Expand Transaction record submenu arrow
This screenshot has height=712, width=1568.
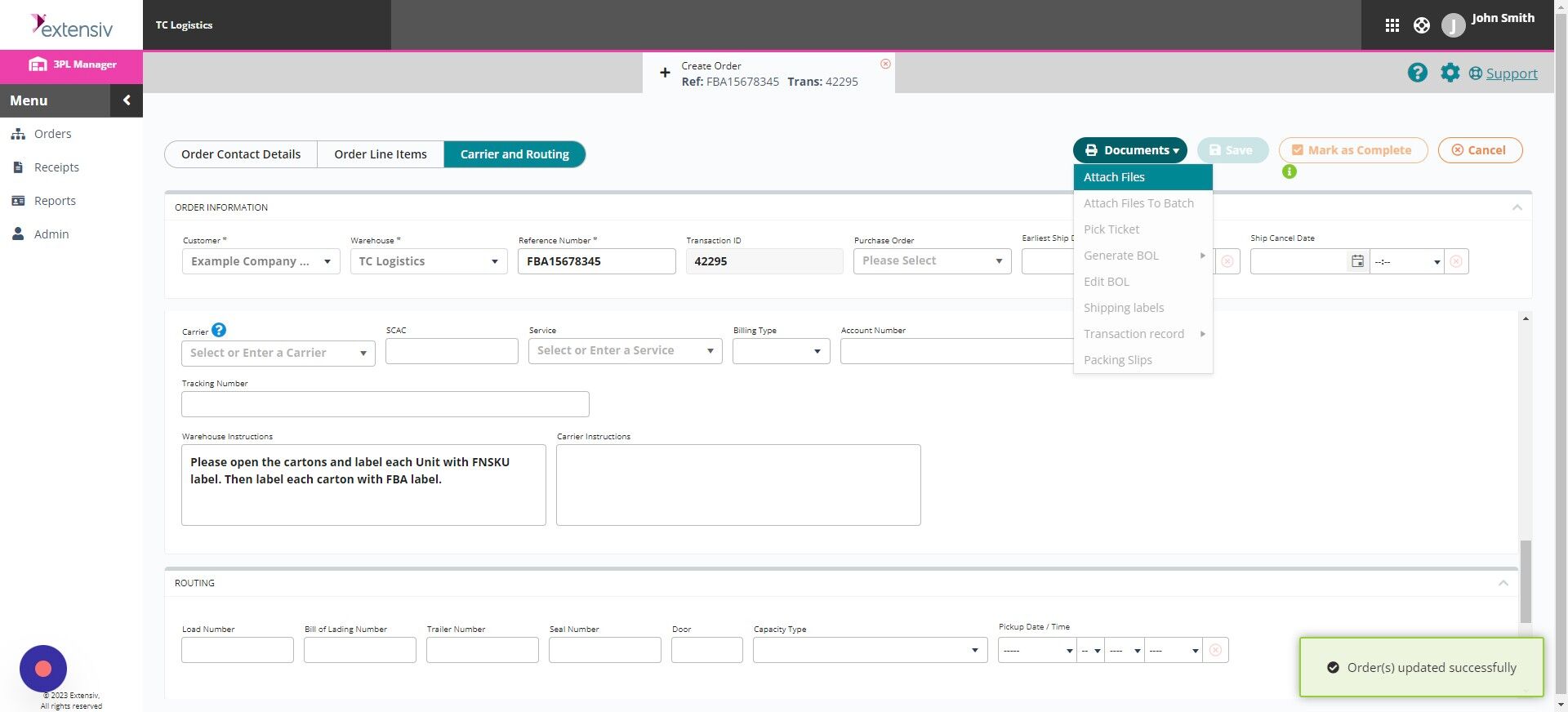tap(1202, 334)
